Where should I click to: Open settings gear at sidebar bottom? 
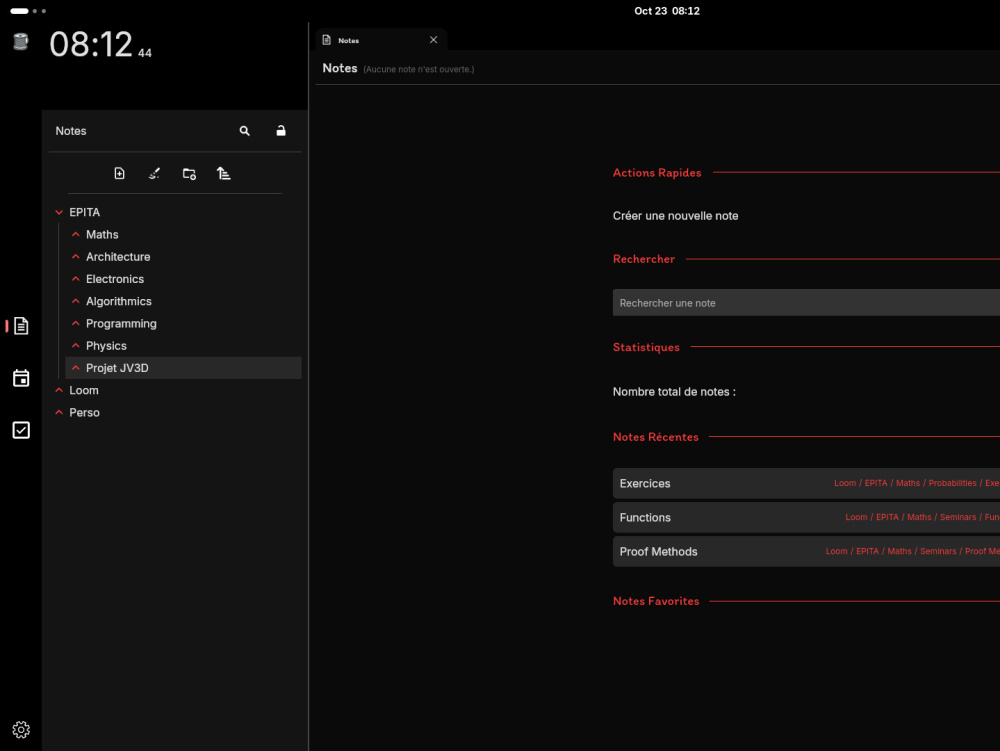pyautogui.click(x=21, y=729)
